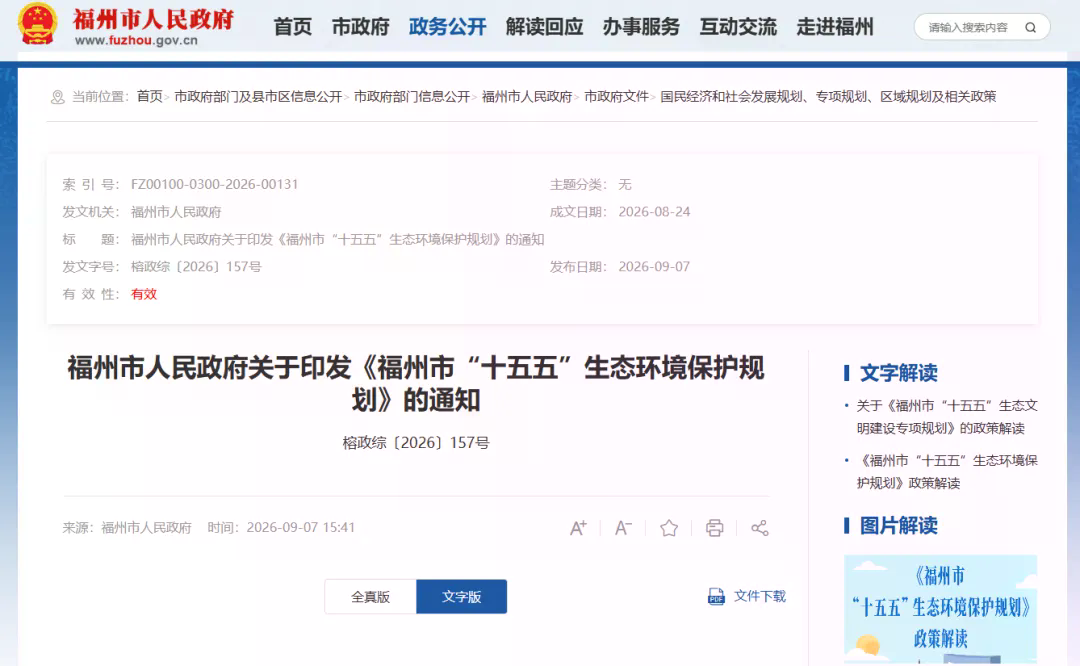Switch to the 文字版 tab
This screenshot has width=1080, height=666.
coord(461,596)
